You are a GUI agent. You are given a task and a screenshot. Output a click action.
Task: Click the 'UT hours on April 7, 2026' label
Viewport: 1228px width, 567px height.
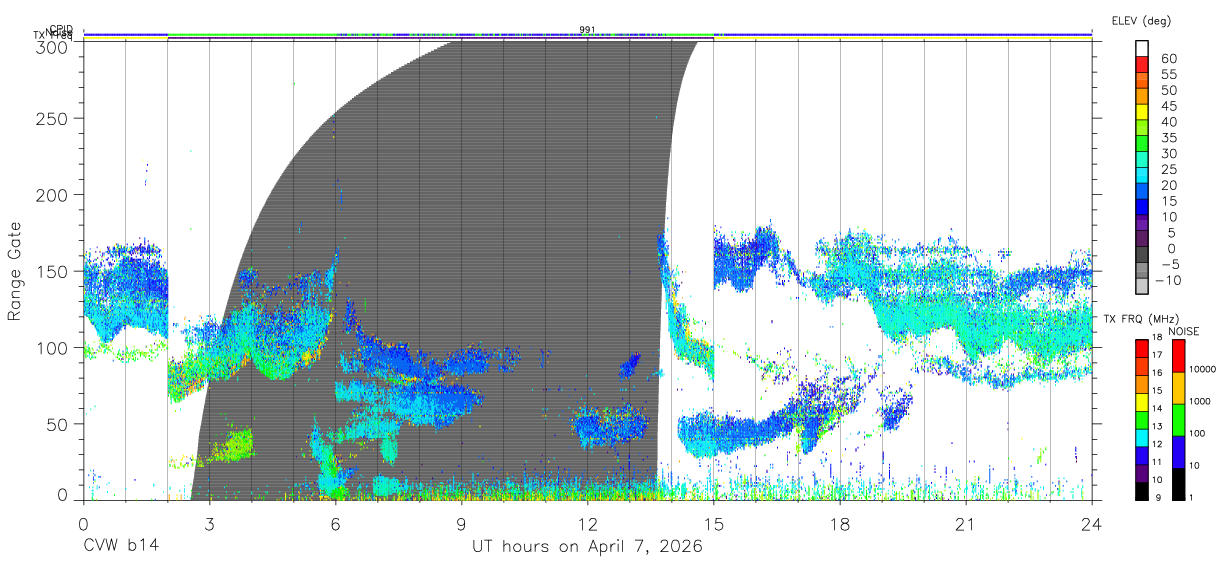[x=587, y=547]
